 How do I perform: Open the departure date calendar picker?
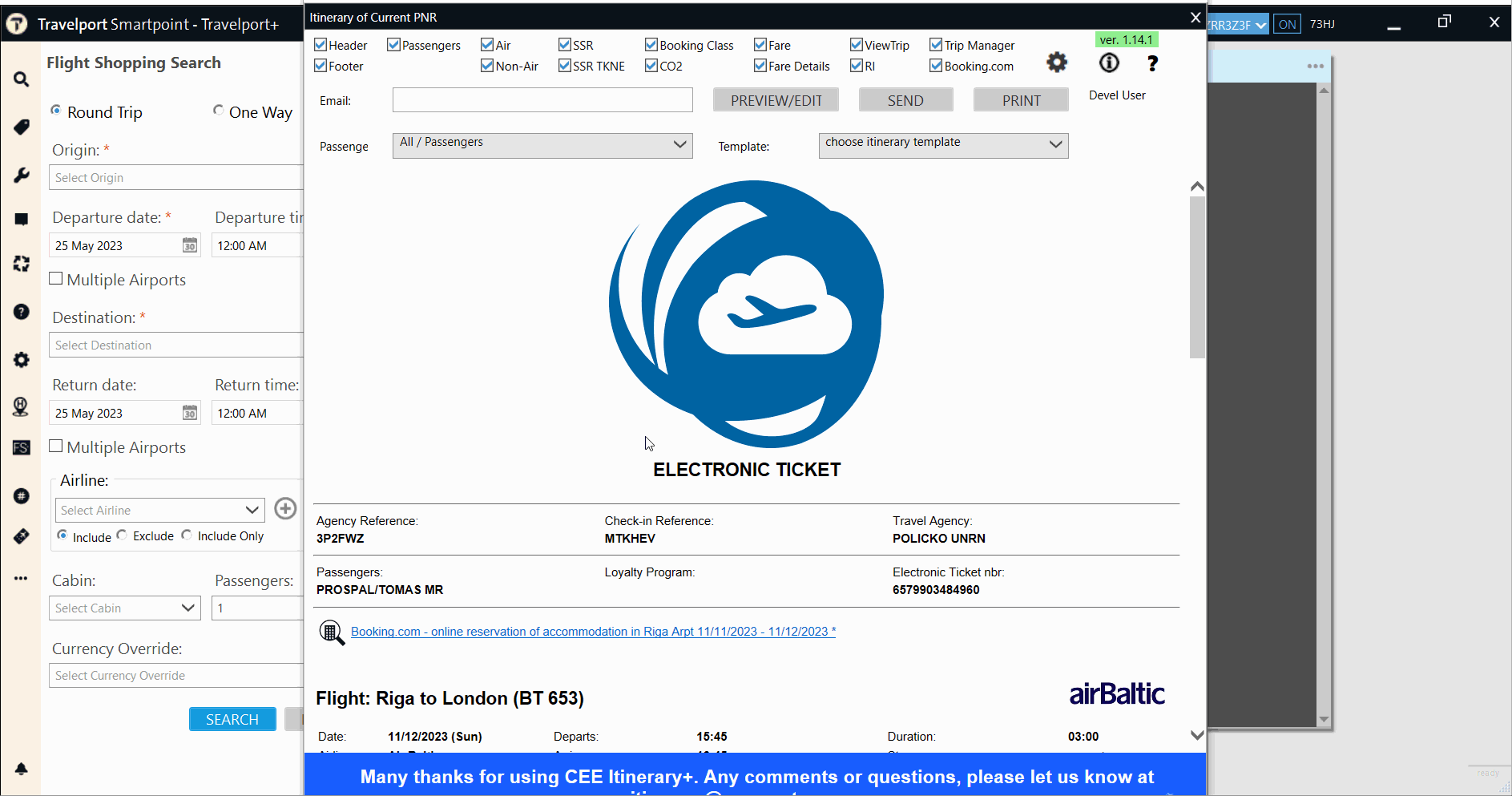click(x=190, y=245)
